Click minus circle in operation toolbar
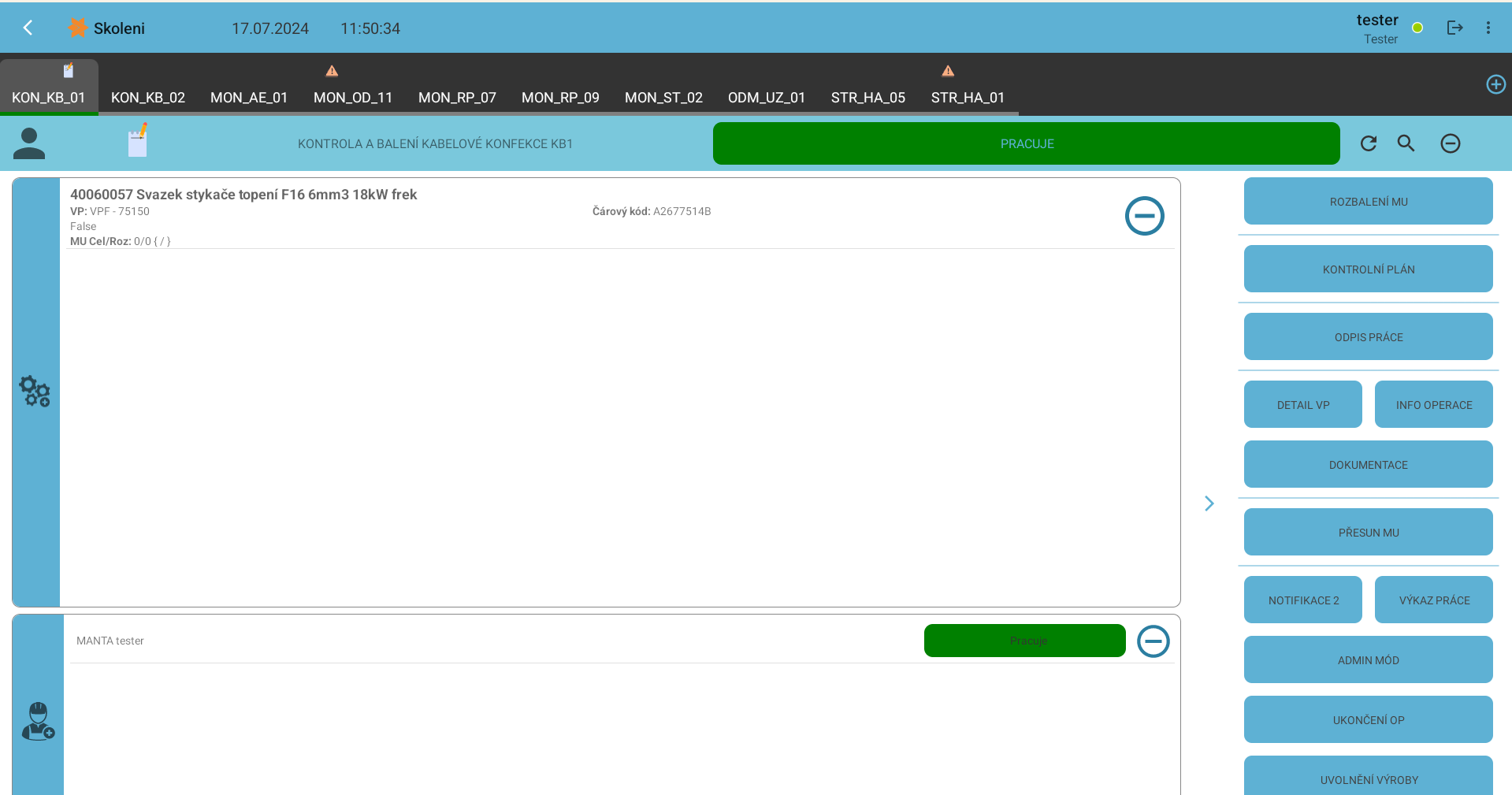The height and width of the screenshot is (795, 1512). pyautogui.click(x=1450, y=143)
